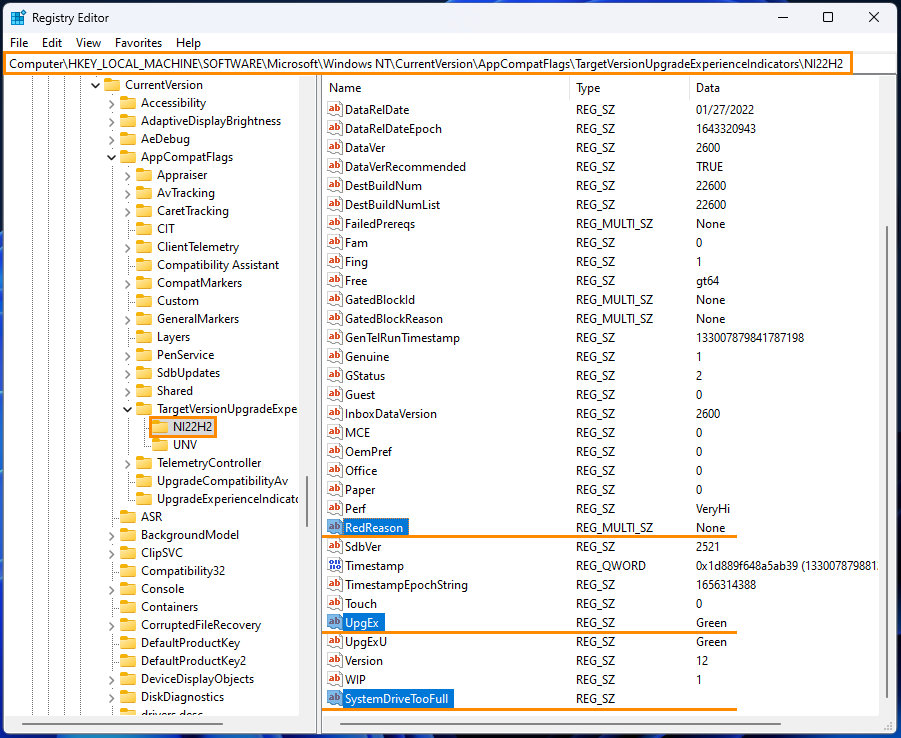Click the values pane horizontal scrollbar
This screenshot has height=738, width=901.
click(x=560, y=724)
